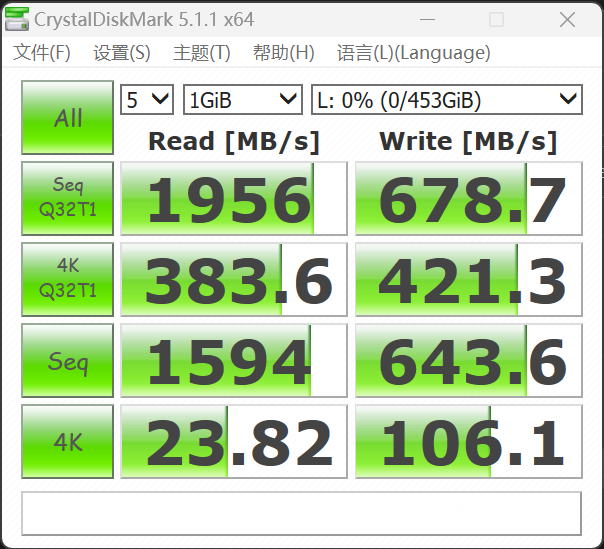Click the Write [MB/s] column header
Image resolution: width=604 pixels, height=549 pixels.
[468, 141]
